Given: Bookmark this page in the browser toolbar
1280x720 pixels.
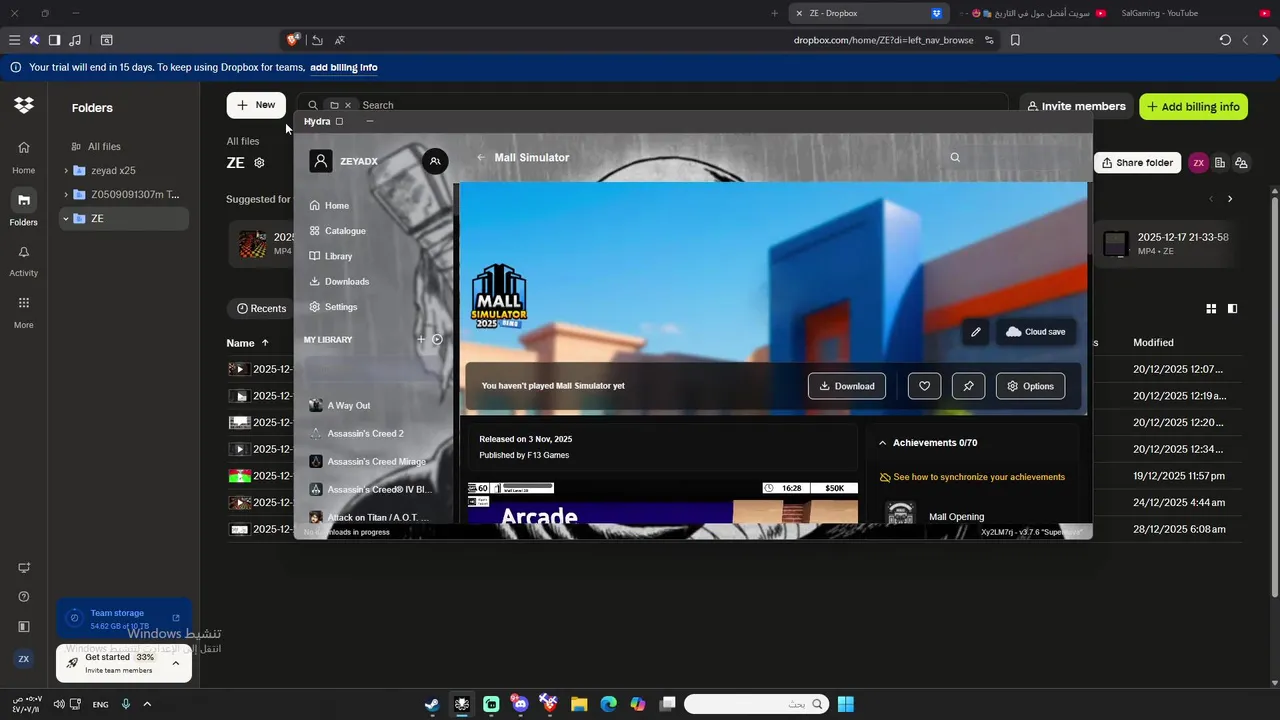Looking at the screenshot, I should coord(1015,40).
